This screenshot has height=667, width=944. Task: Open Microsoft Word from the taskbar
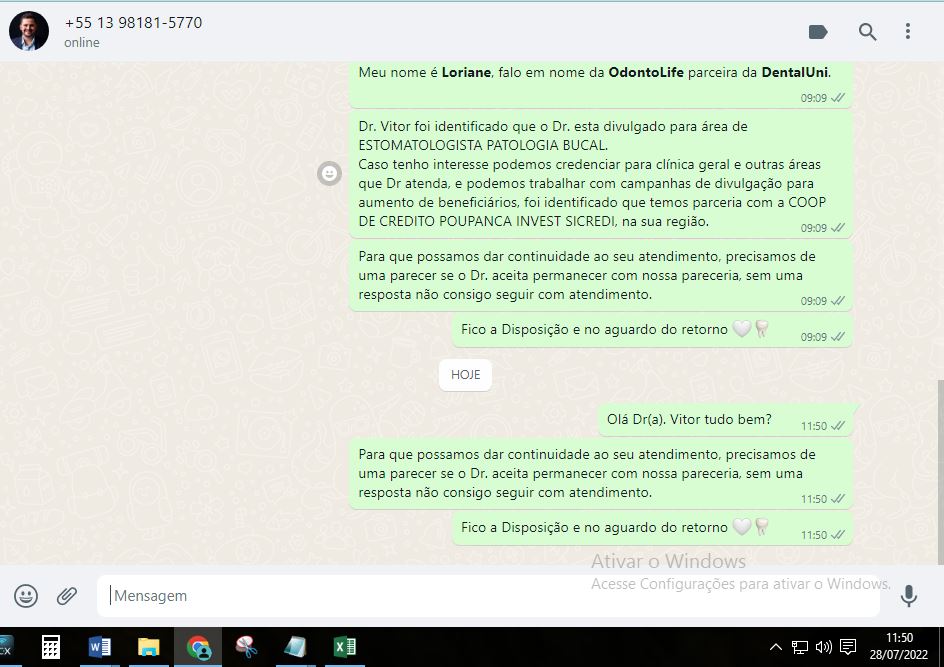click(x=99, y=647)
